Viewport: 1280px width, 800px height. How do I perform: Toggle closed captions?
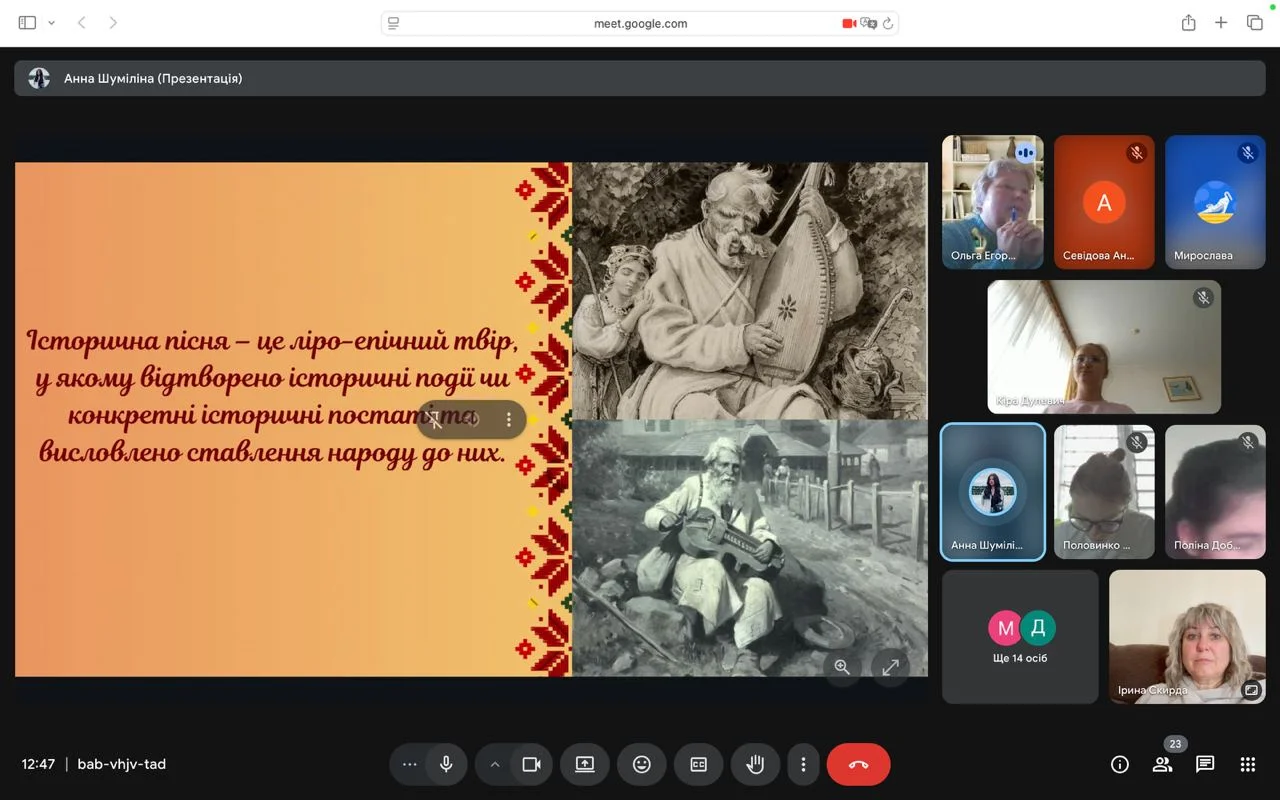(x=698, y=765)
